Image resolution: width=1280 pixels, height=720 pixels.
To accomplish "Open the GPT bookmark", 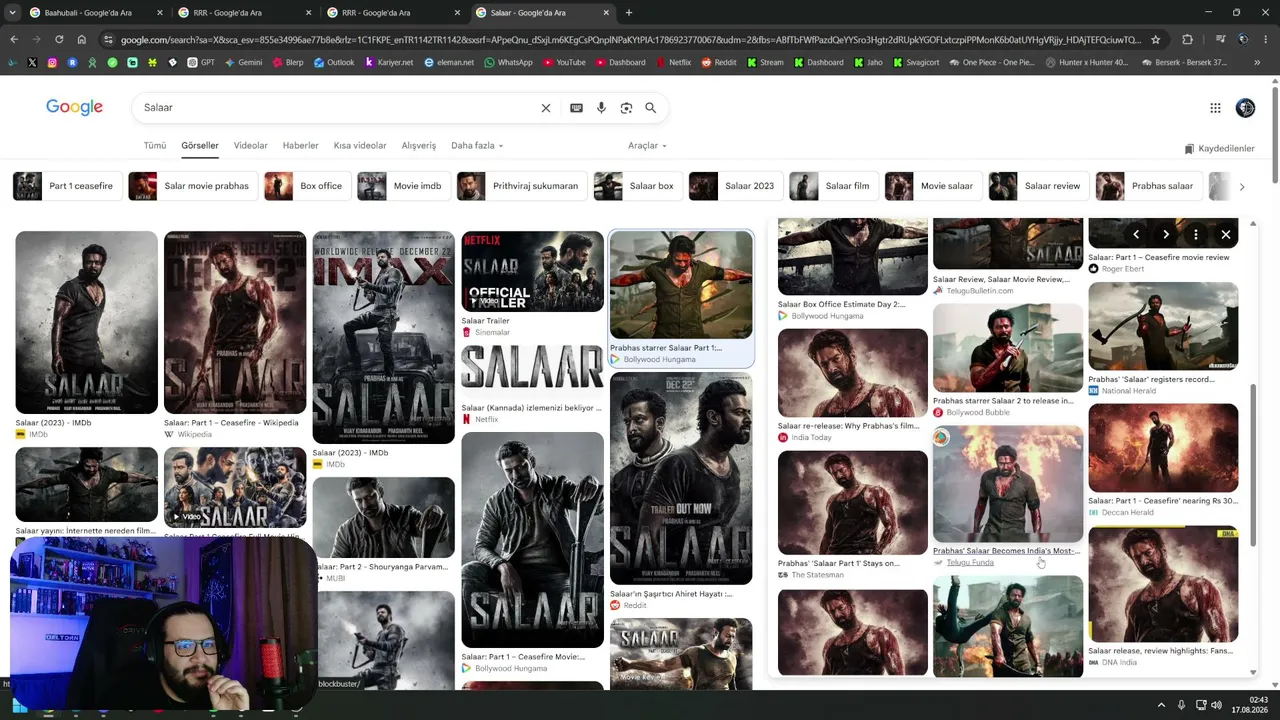I will [200, 62].
